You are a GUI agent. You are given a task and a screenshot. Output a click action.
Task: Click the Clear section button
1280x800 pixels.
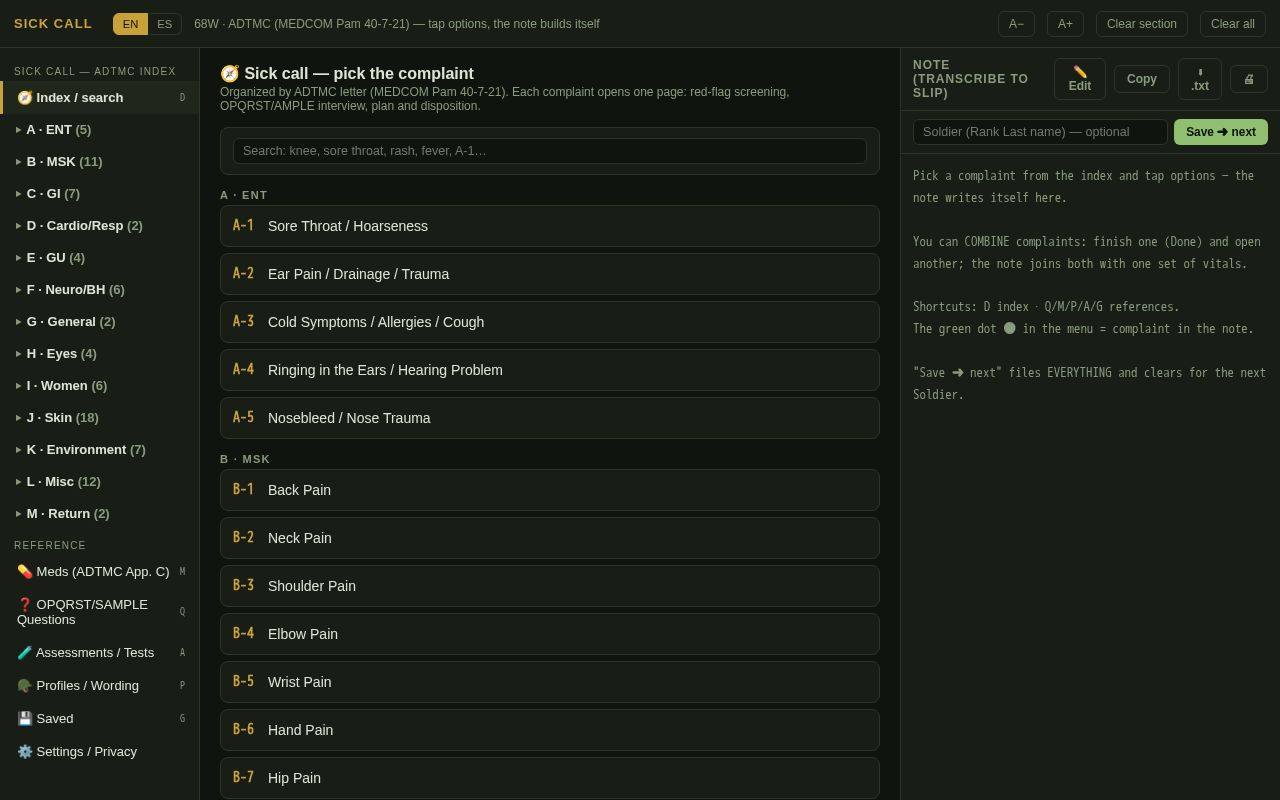pyautogui.click(x=1142, y=24)
